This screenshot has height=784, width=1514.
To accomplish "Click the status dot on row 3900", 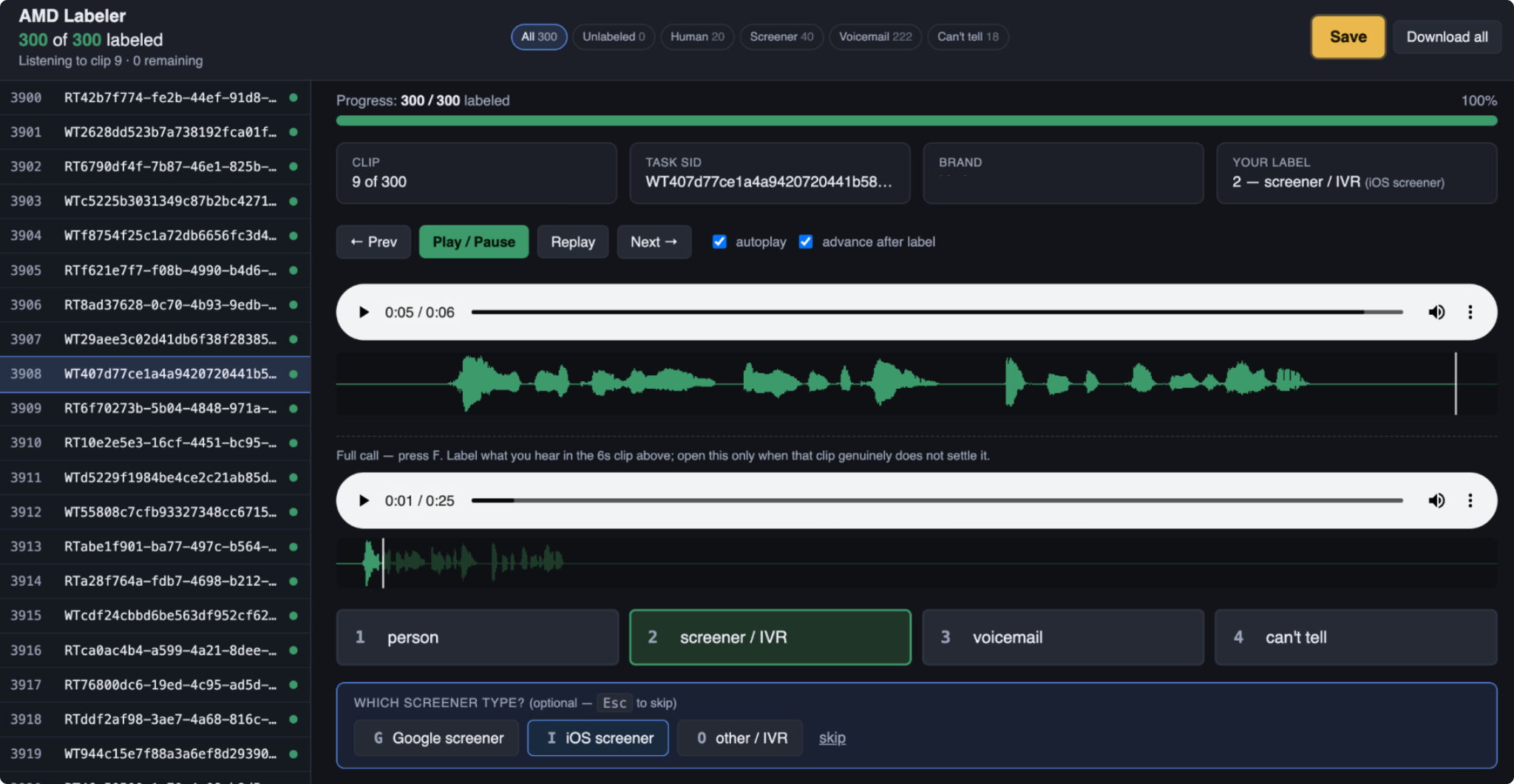I will [x=293, y=98].
